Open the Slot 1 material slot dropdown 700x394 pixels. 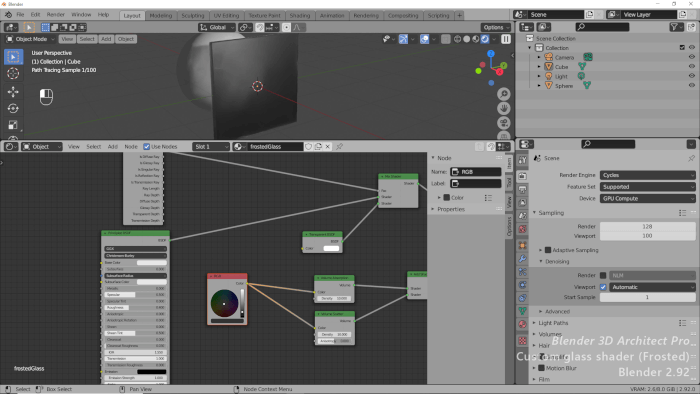click(x=211, y=146)
